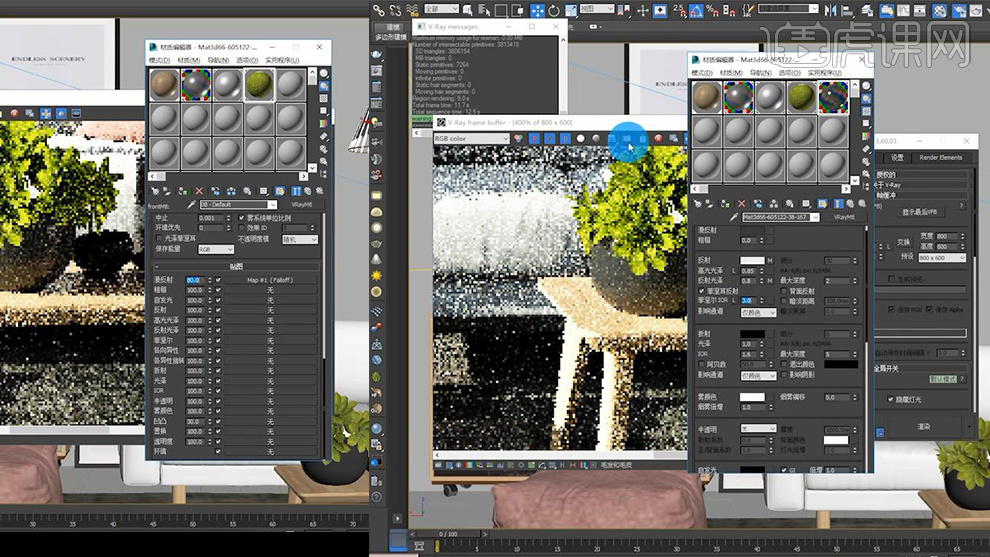Click Select and Move tool in main toolbar
990x557 pixels.
[537, 10]
